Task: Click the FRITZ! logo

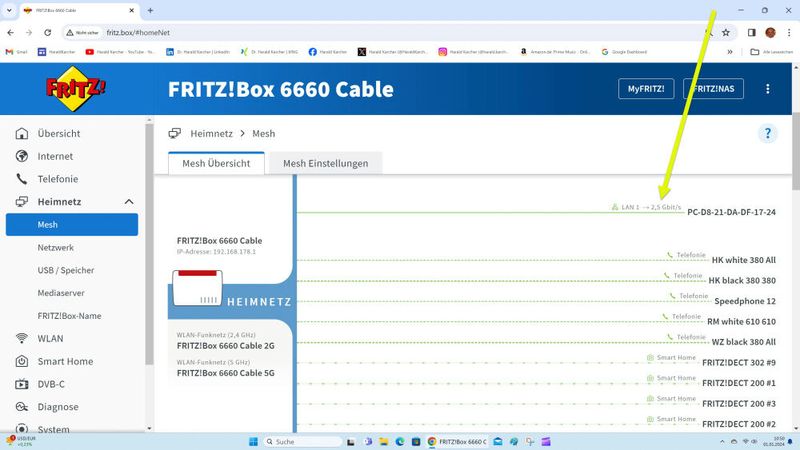Action: coord(76,89)
